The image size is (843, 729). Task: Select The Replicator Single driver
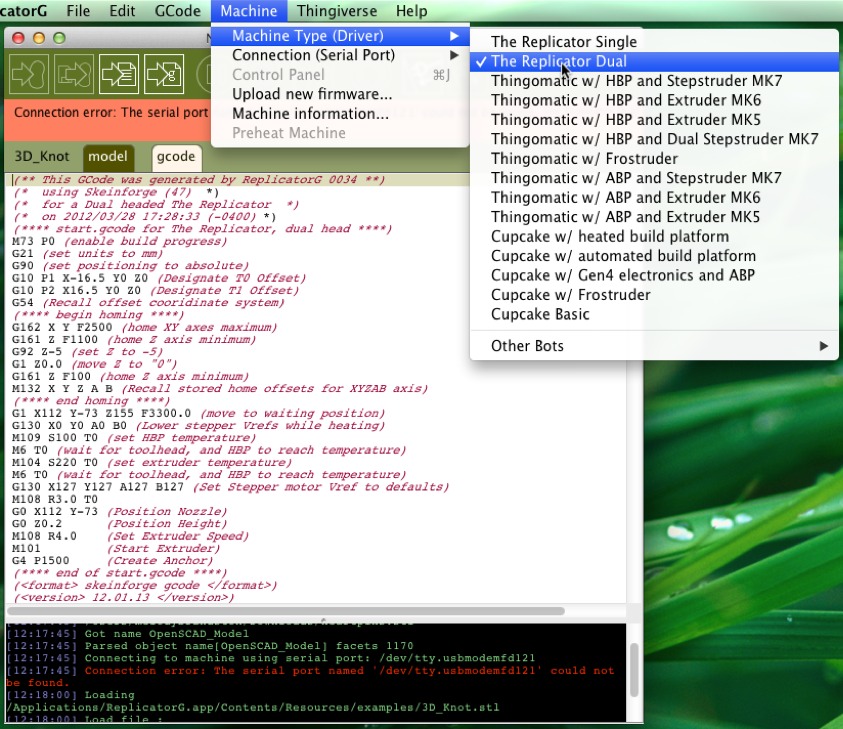click(654, 42)
